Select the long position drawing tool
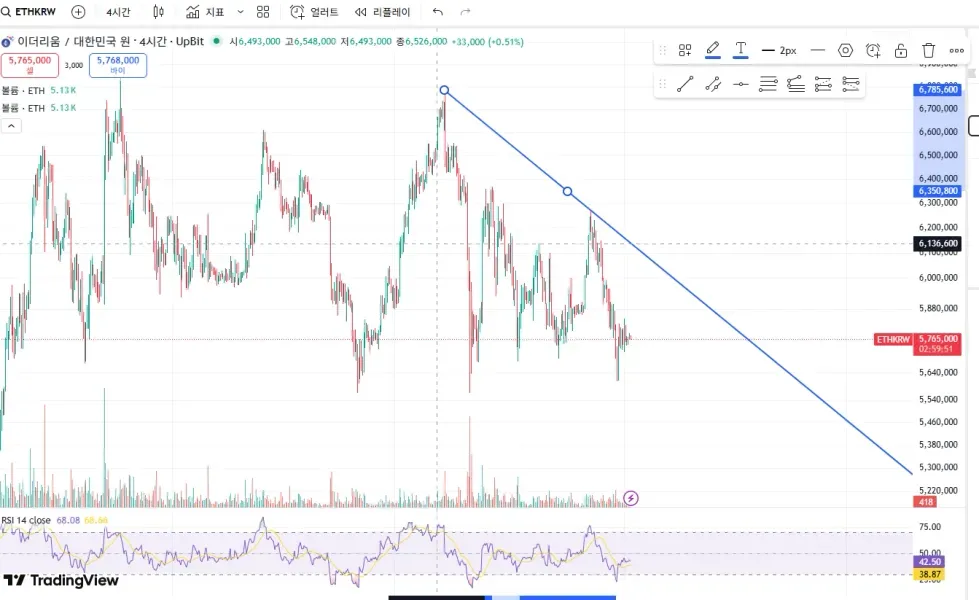This screenshot has height=600, width=979. [823, 84]
